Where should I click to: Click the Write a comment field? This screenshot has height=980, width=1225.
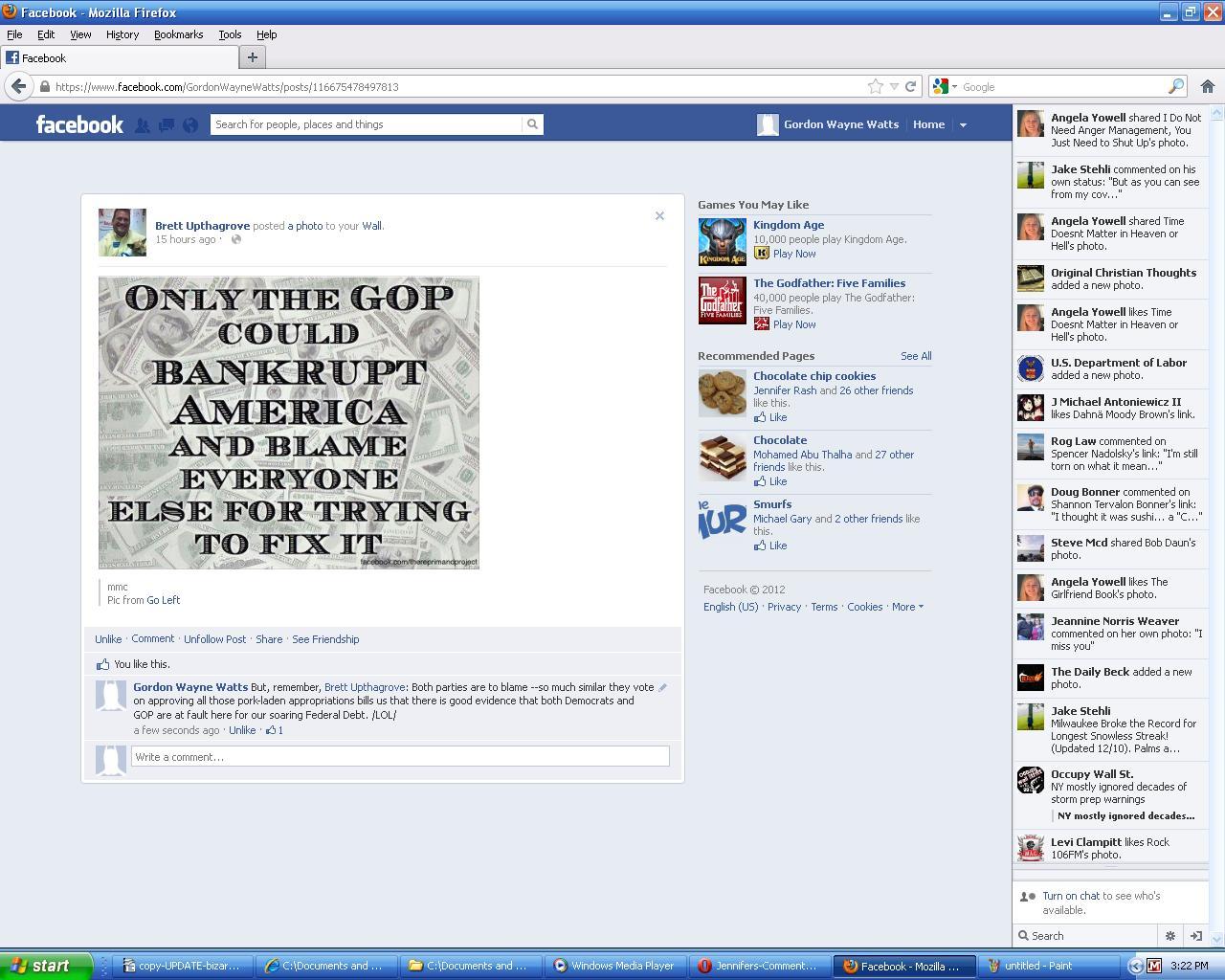400,756
